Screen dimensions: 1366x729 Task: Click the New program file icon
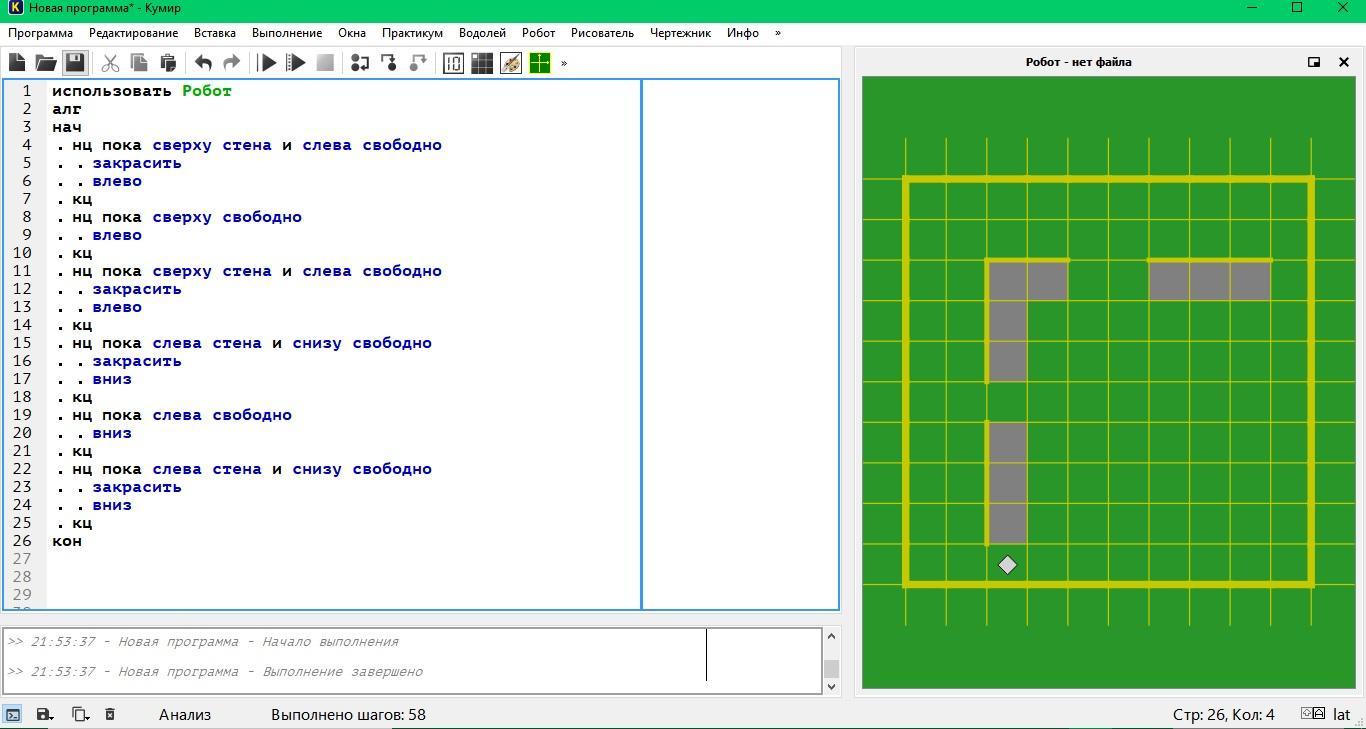(x=17, y=63)
